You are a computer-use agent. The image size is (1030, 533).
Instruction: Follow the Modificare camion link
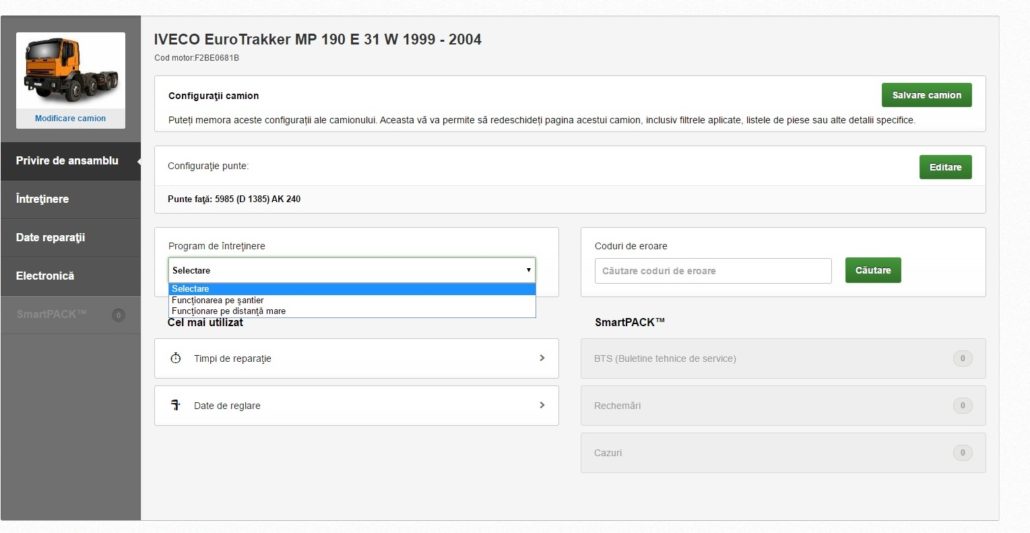70,118
